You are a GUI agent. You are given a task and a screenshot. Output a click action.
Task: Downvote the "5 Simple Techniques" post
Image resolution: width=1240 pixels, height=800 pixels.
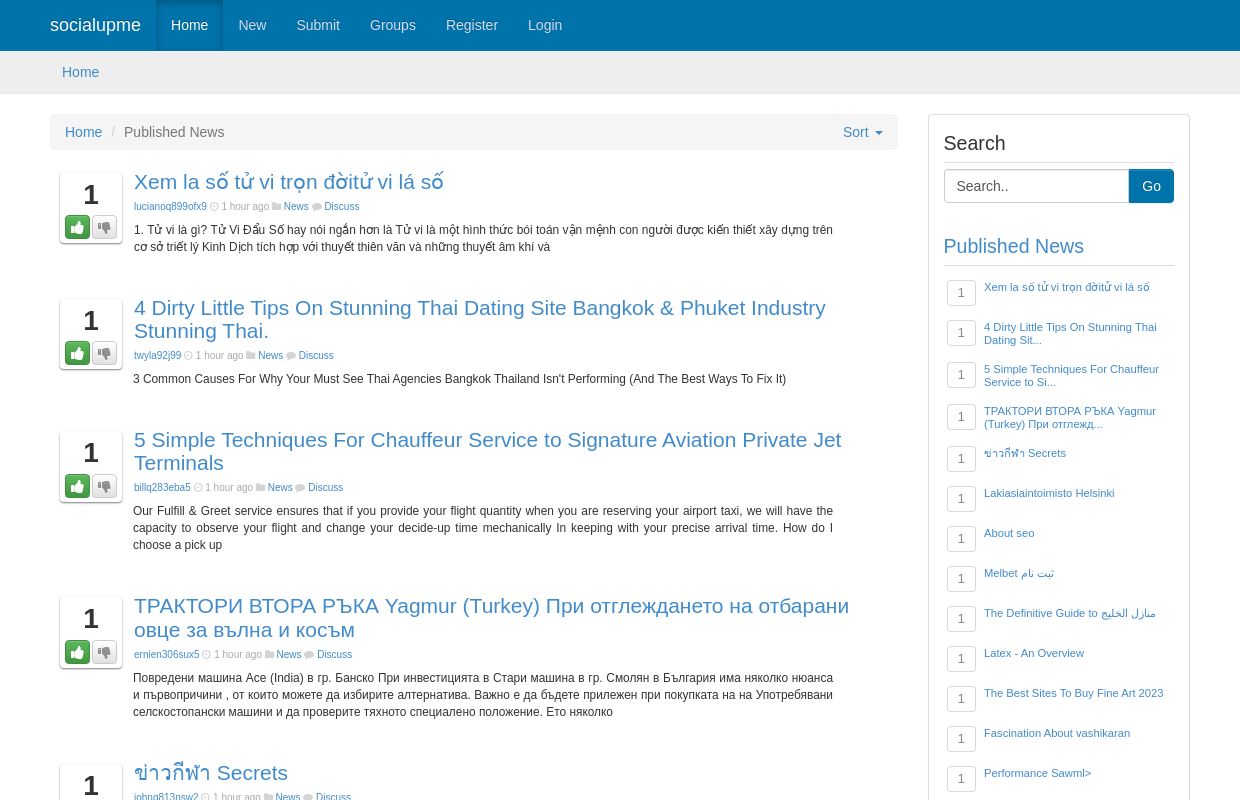coord(104,486)
